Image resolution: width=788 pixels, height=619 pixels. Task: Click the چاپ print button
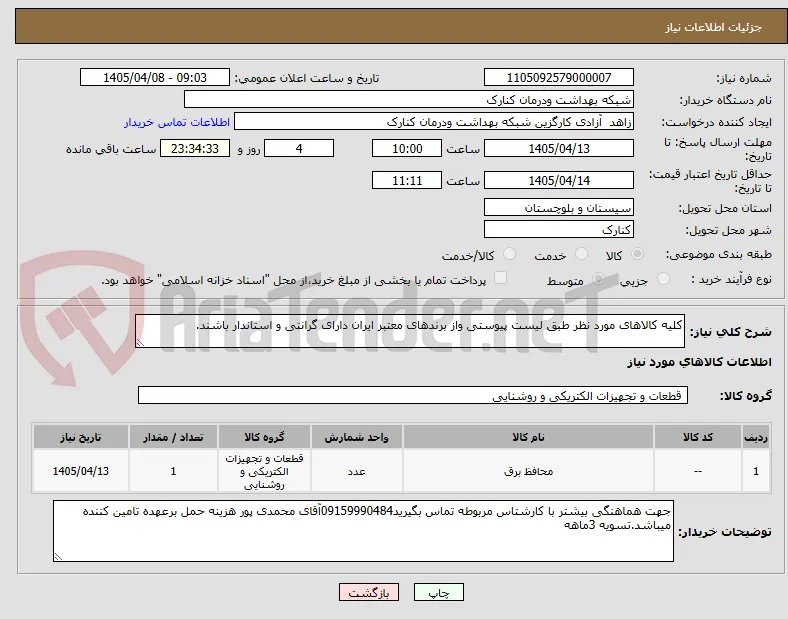click(x=439, y=593)
